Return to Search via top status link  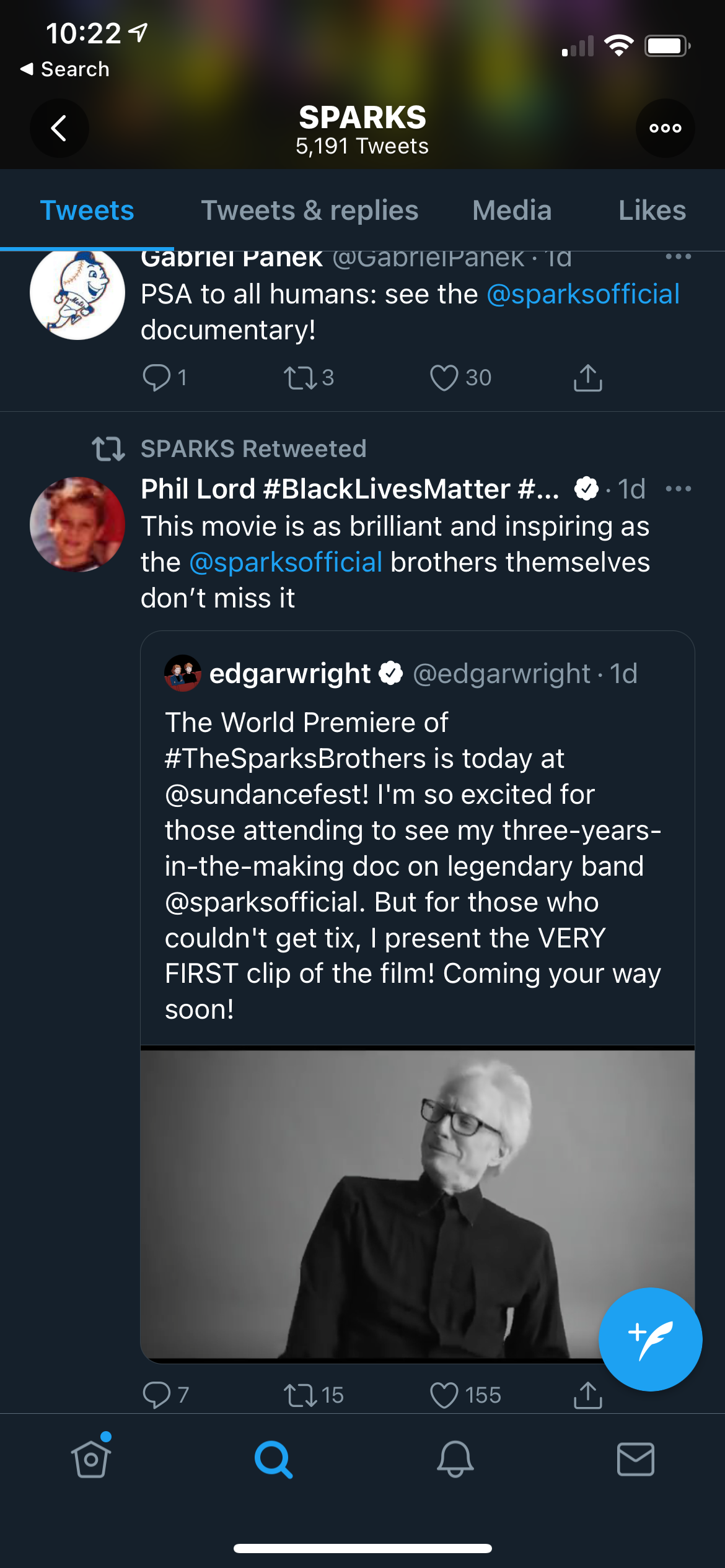pos(65,69)
